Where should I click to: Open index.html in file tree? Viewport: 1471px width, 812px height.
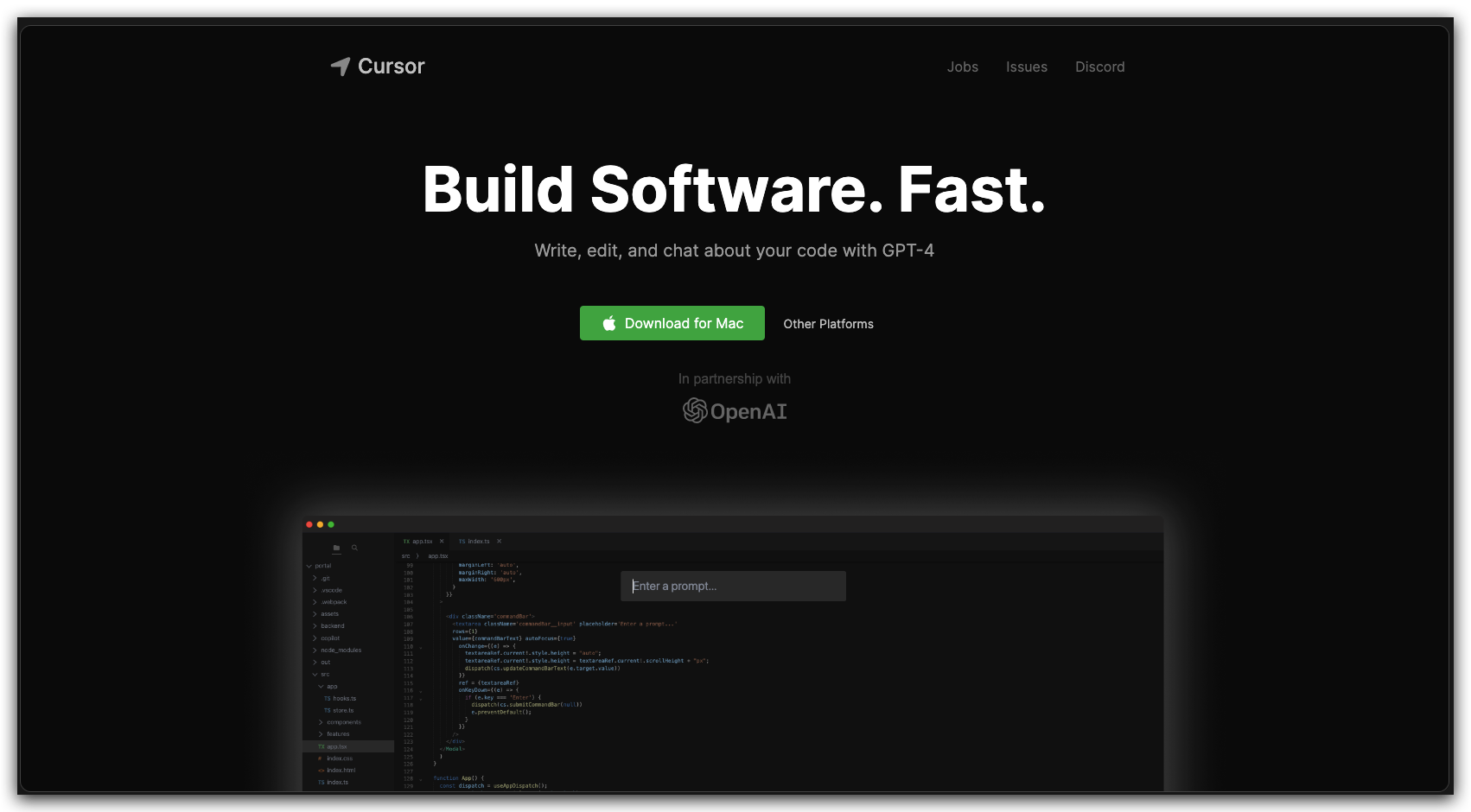337,771
